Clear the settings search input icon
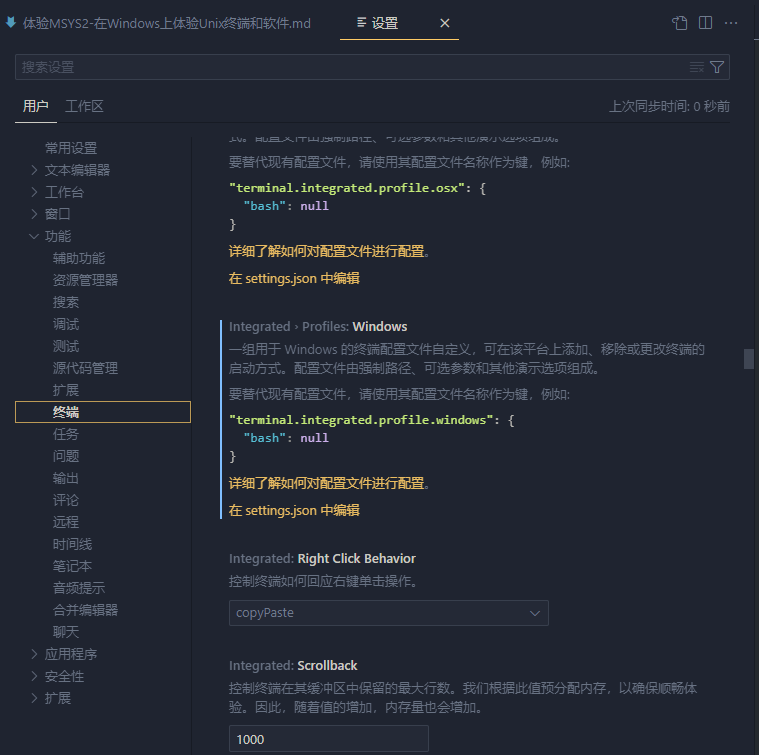 click(697, 67)
